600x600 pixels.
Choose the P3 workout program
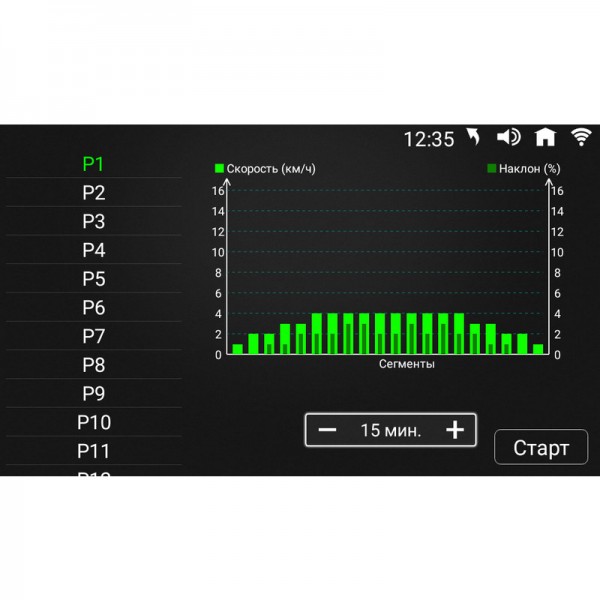[x=94, y=221]
